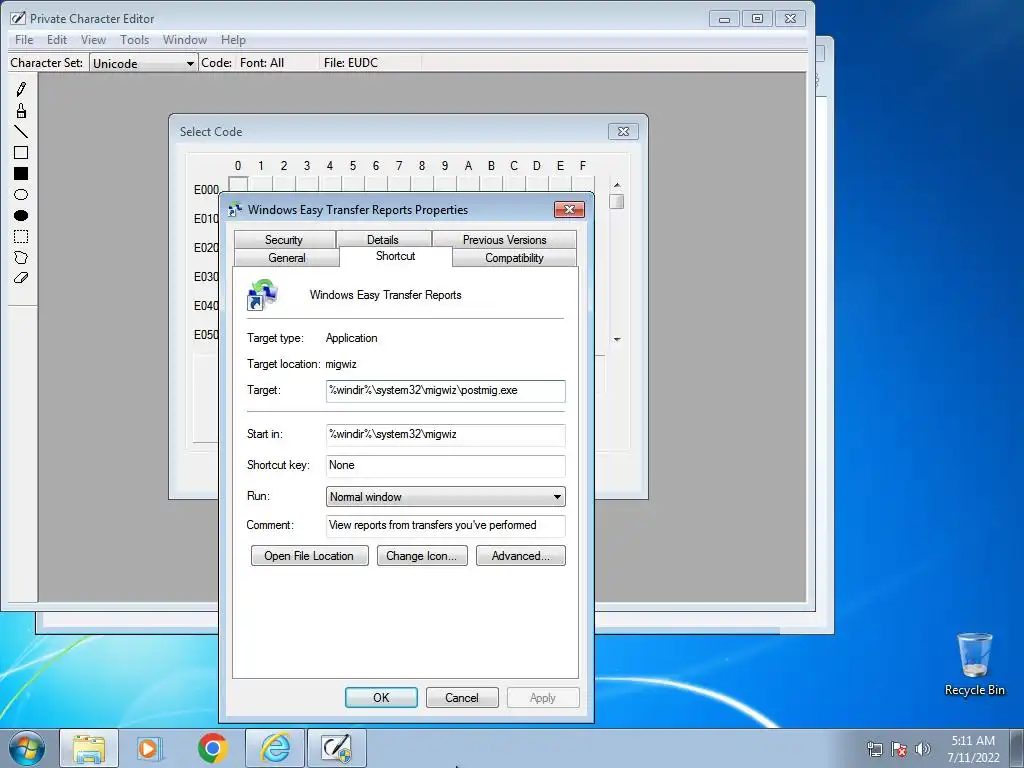Cancel the properties dialog

(x=462, y=697)
